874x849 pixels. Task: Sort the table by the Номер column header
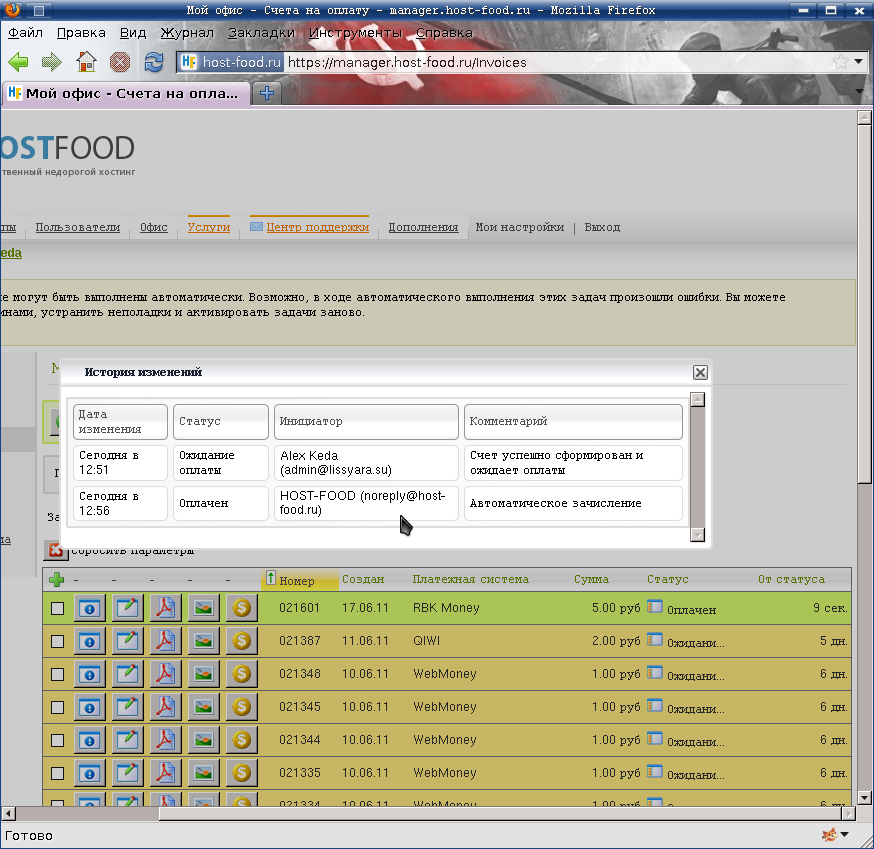pyautogui.click(x=296, y=580)
